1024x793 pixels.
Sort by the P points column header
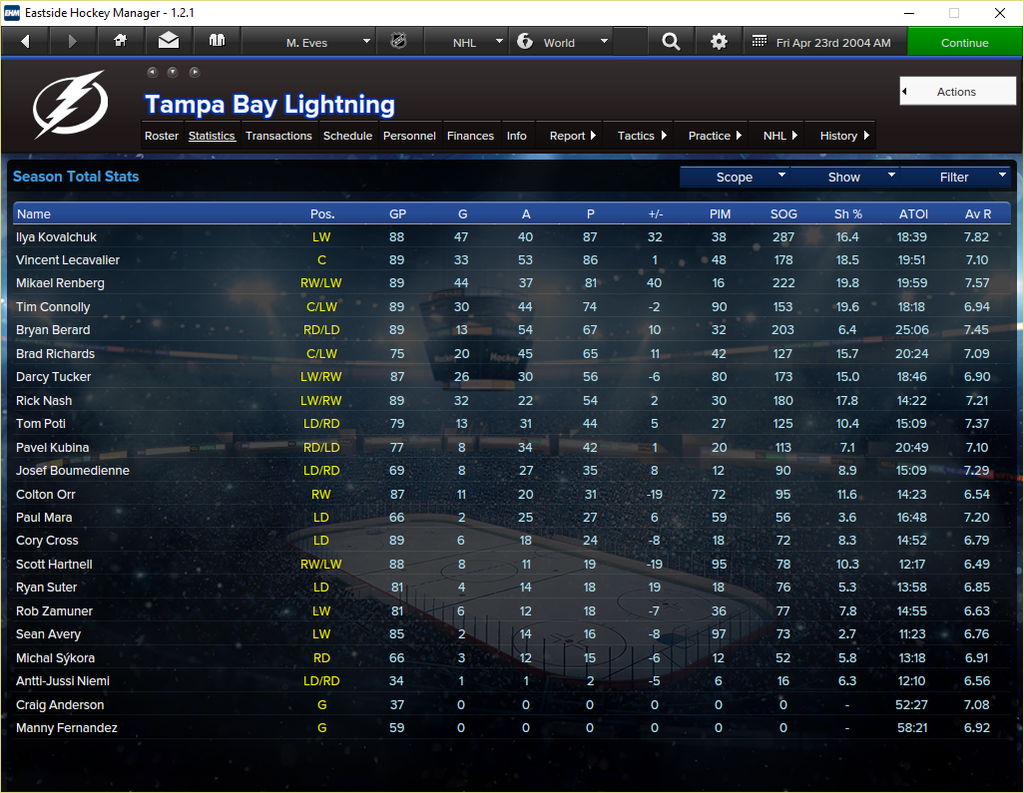pos(591,214)
